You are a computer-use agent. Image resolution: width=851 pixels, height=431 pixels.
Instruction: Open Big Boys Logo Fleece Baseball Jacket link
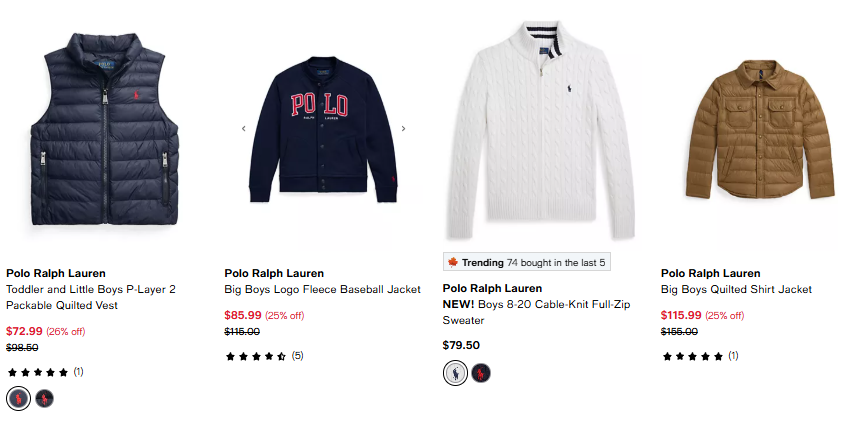pos(322,289)
